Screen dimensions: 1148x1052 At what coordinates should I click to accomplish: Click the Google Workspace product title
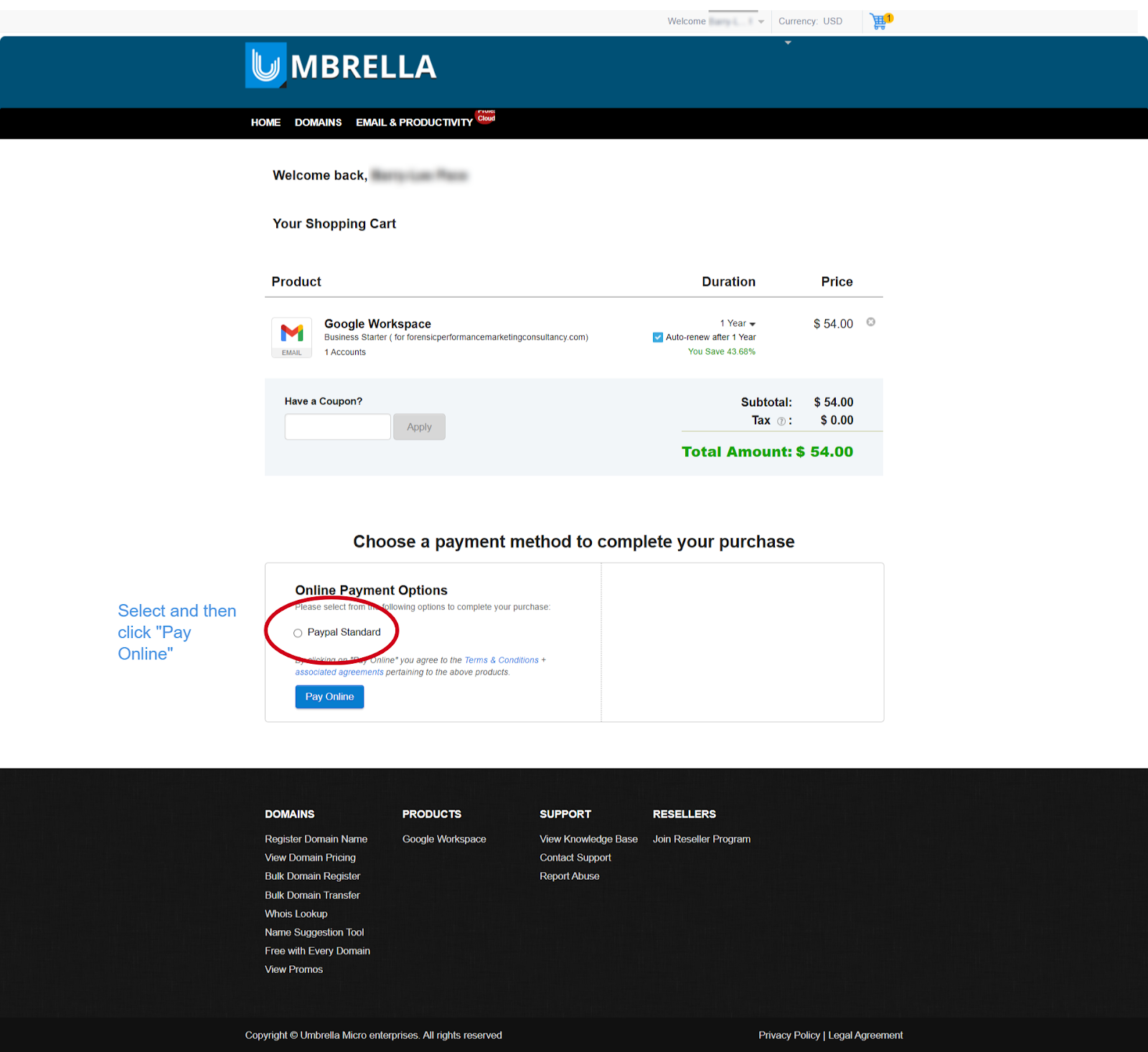(x=377, y=324)
